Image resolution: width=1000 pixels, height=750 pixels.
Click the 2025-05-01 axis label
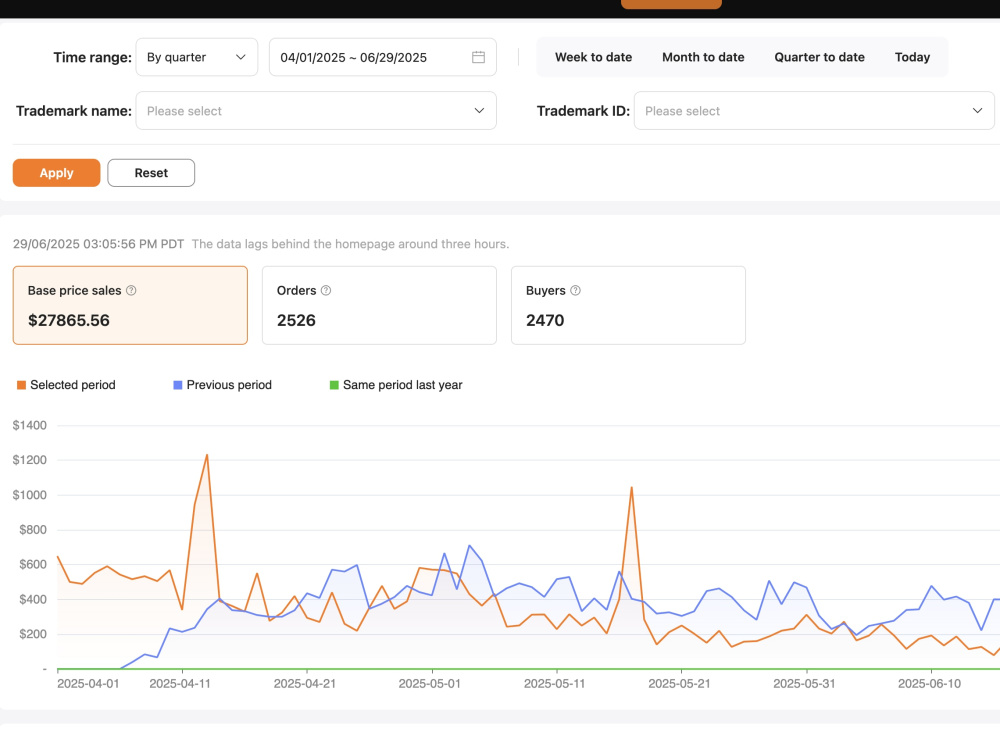[x=429, y=684]
